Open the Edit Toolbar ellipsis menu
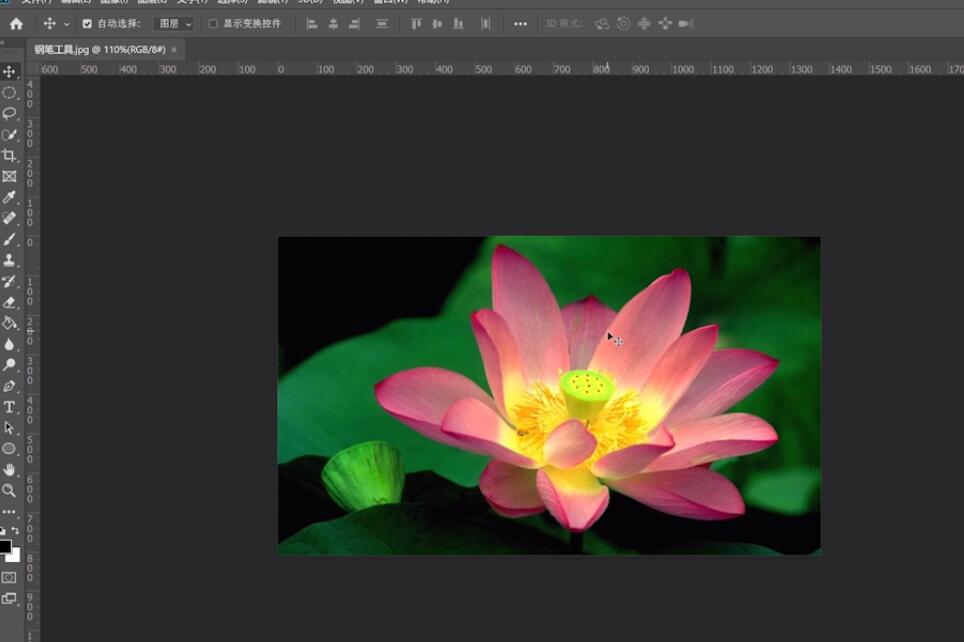The width and height of the screenshot is (964, 642). point(9,512)
